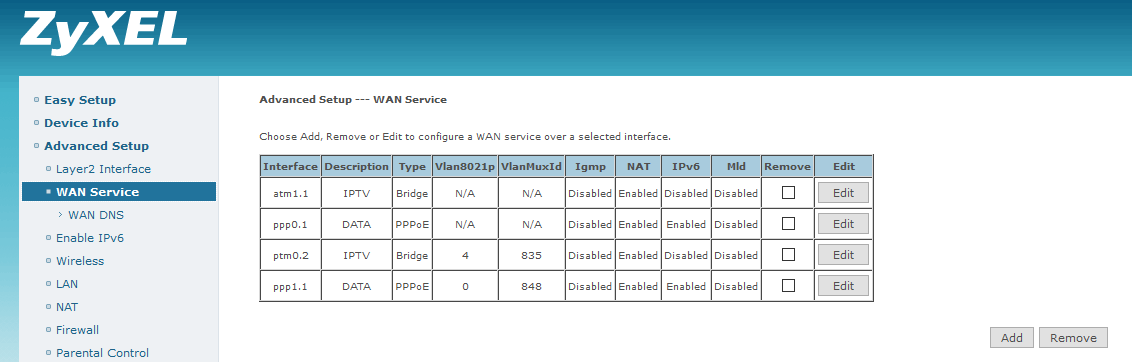Screen dimensions: 1132x362
Task: Add a new WAN service
Action: pyautogui.click(x=1011, y=337)
